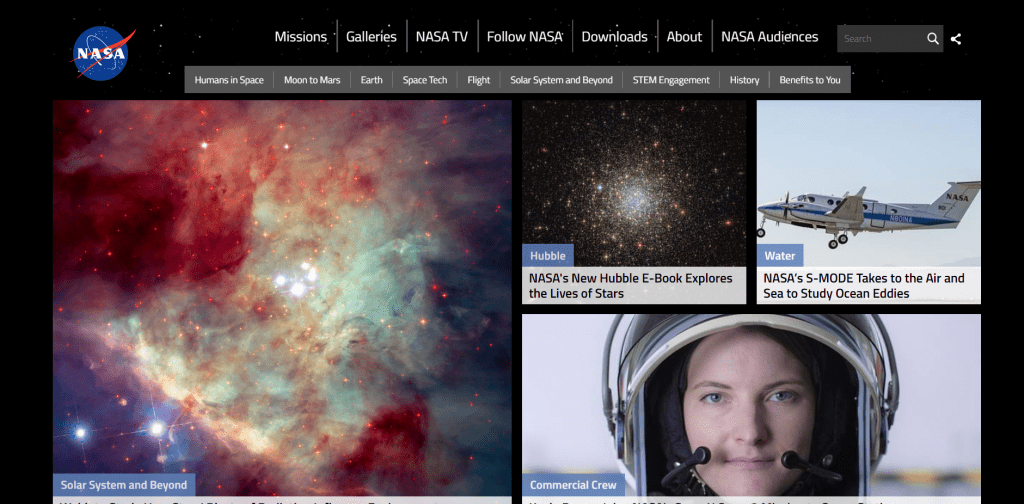Open the globular star cluster image

tap(633, 183)
